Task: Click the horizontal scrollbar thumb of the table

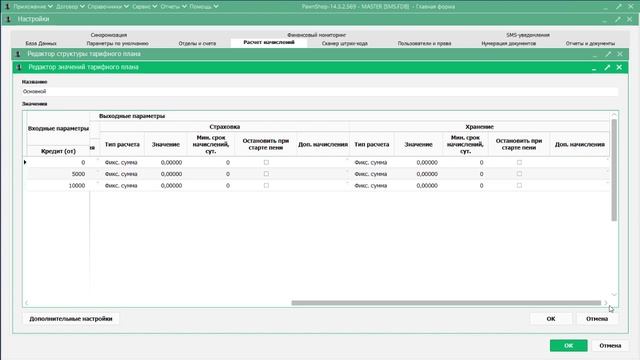Action: point(446,303)
